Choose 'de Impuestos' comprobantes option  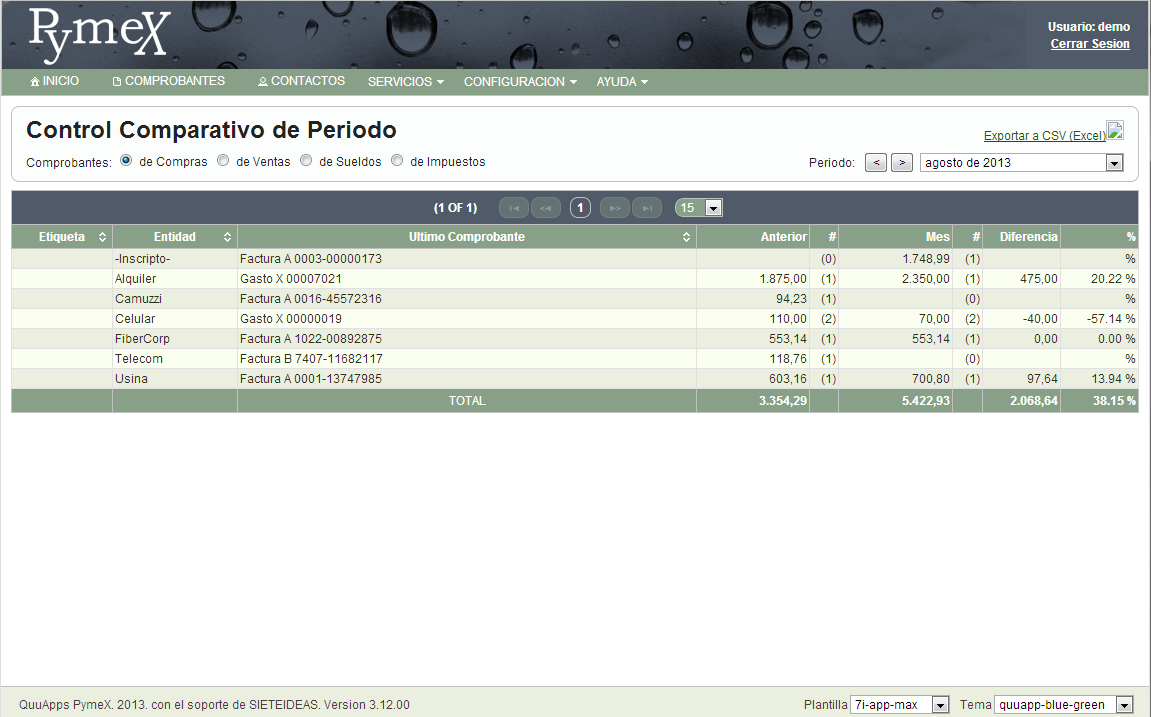pos(397,160)
